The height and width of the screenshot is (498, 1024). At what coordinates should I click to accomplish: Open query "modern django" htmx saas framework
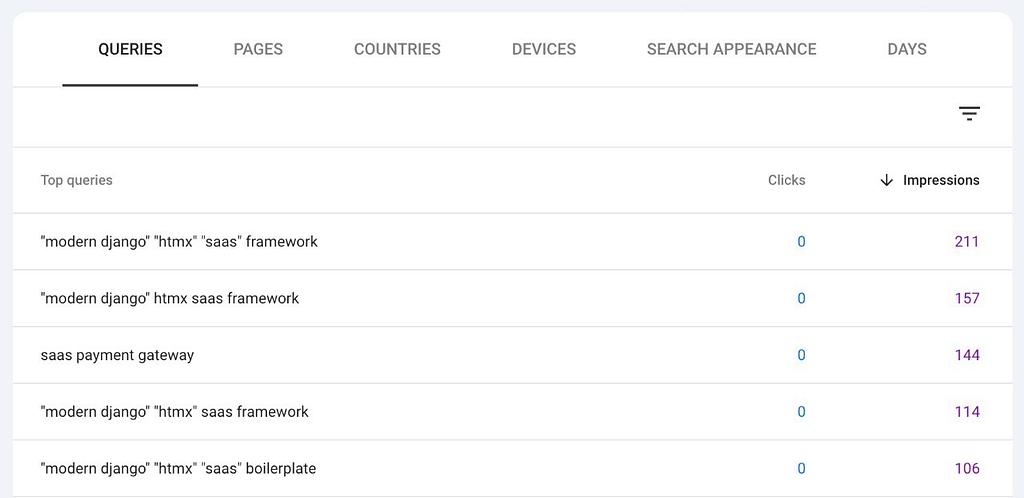170,298
